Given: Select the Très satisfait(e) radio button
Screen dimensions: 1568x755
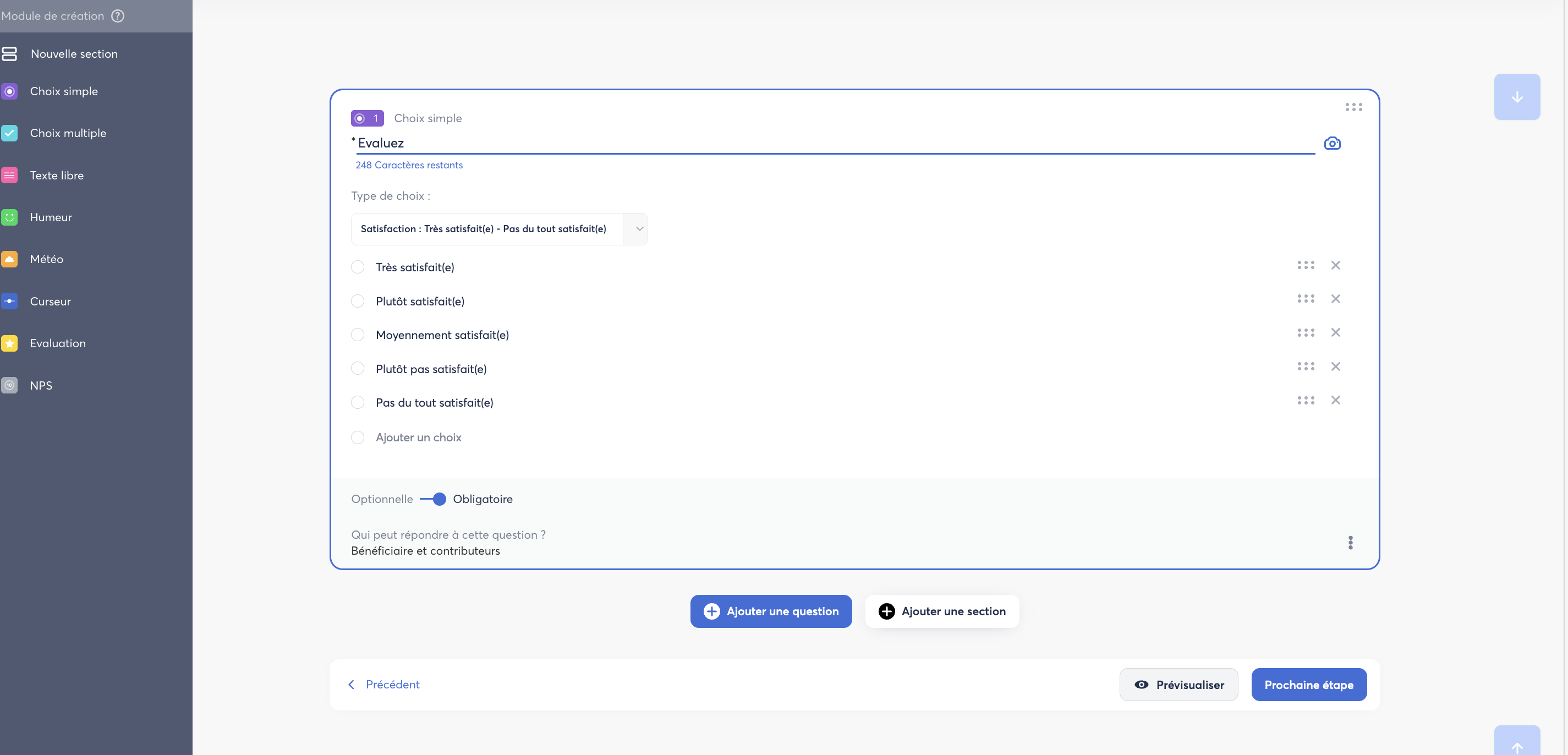Looking at the screenshot, I should tap(358, 267).
